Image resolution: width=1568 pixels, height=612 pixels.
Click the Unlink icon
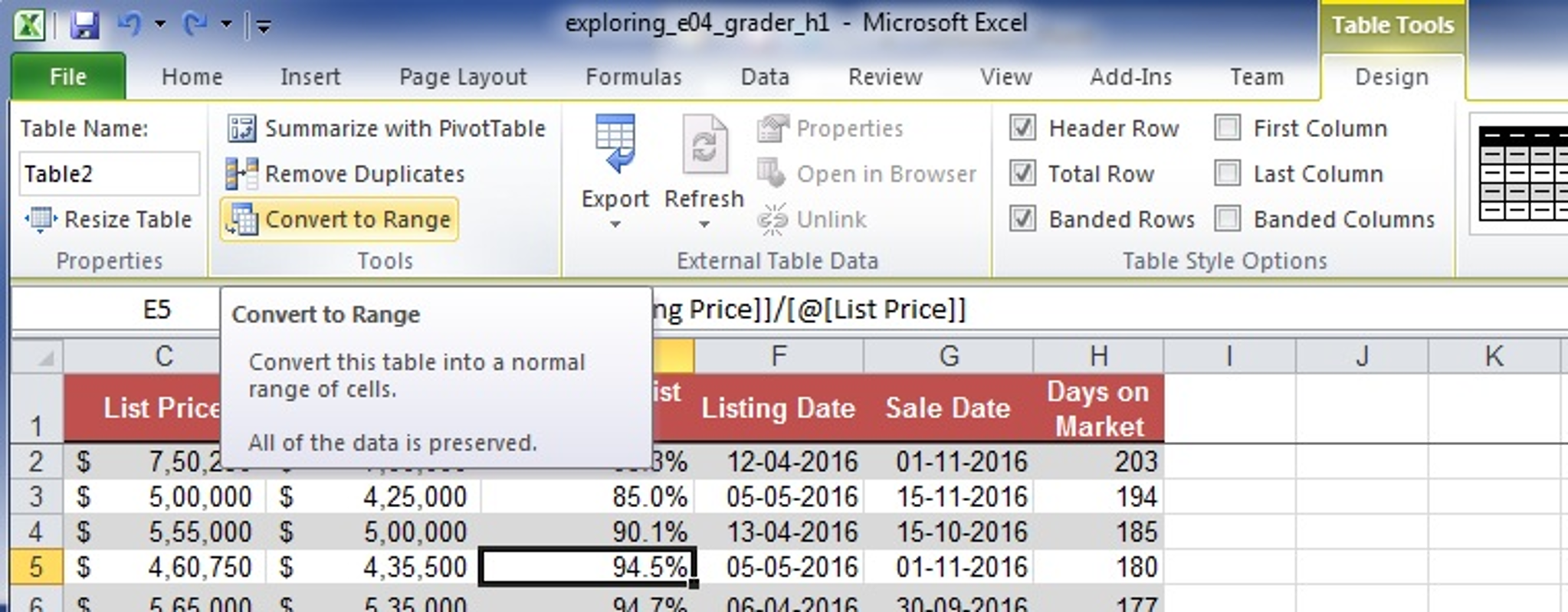click(x=773, y=220)
